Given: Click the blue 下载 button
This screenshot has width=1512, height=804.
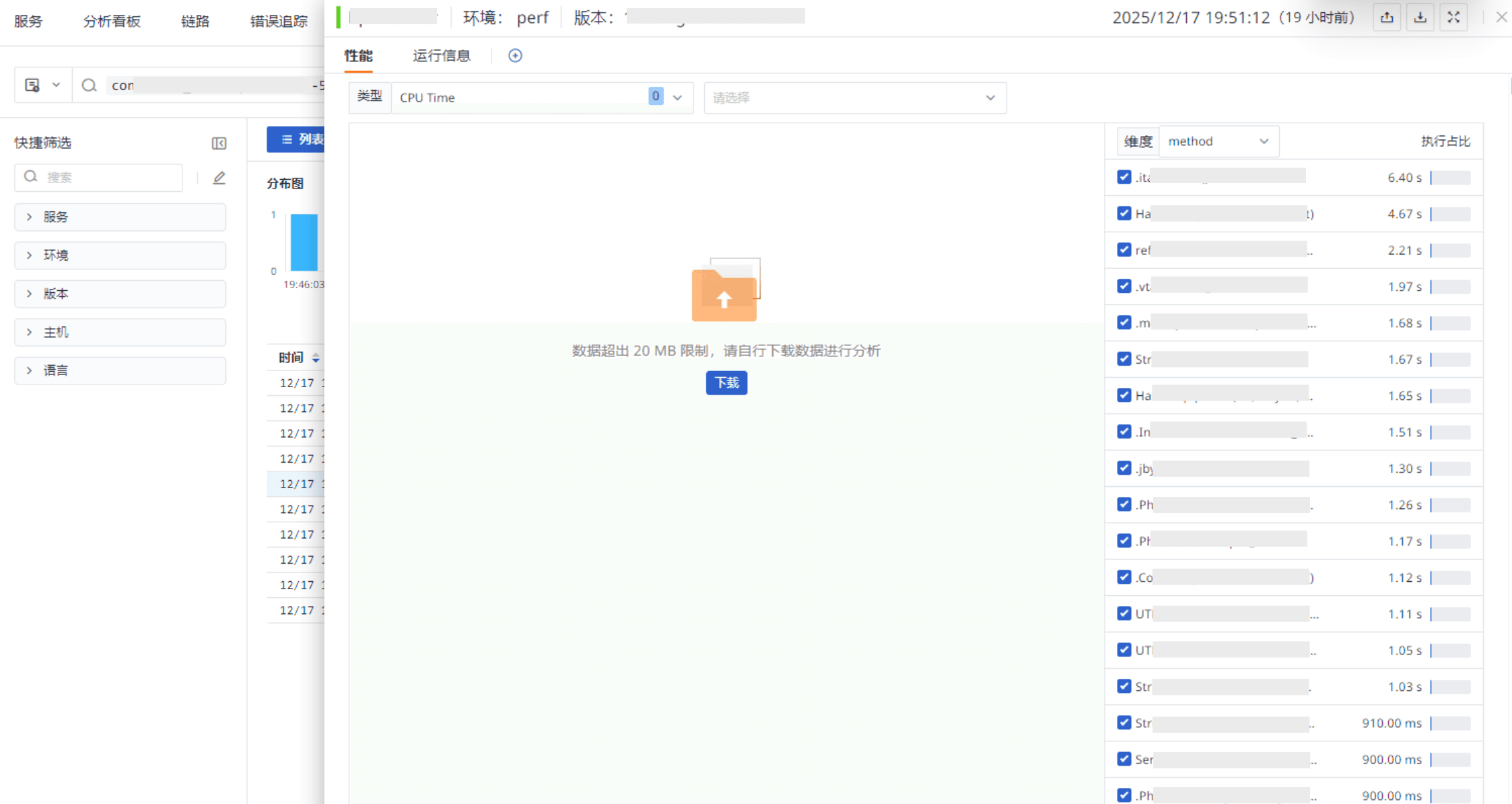Looking at the screenshot, I should point(726,383).
